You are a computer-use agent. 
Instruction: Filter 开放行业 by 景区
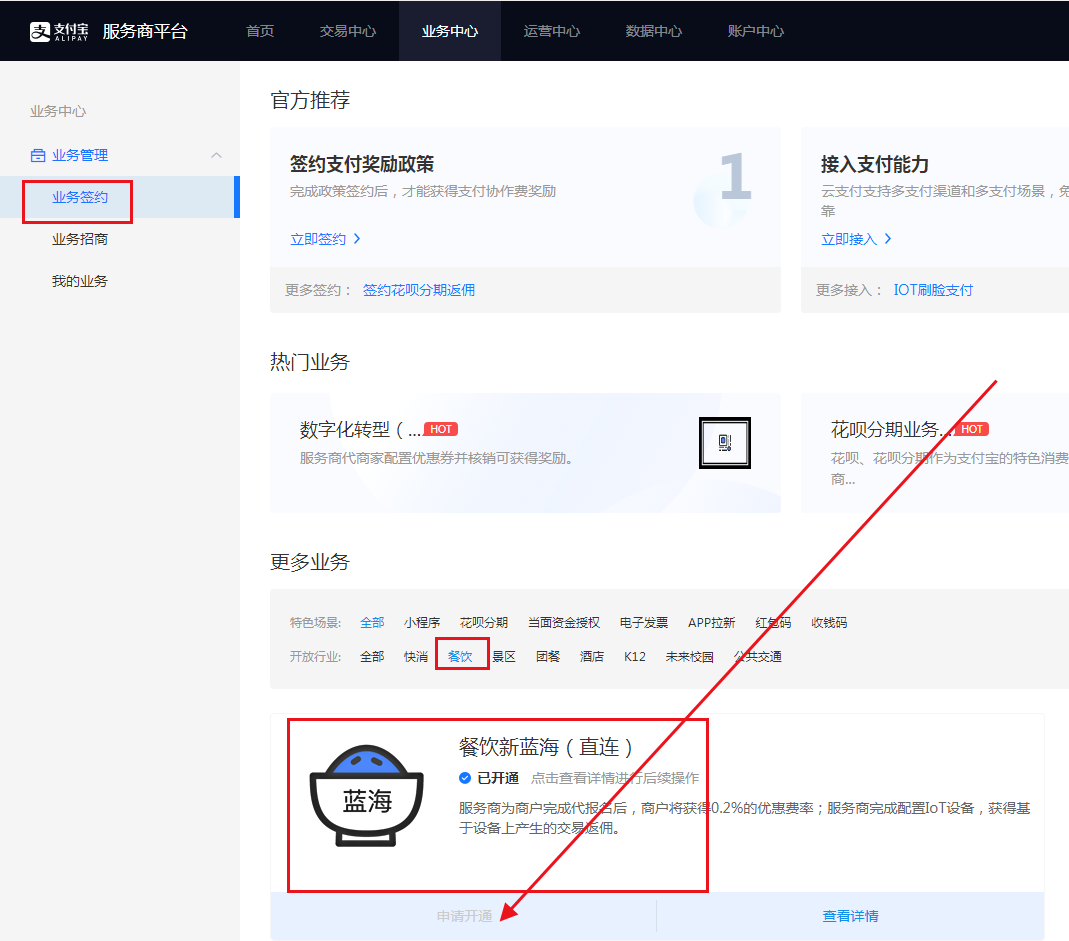[504, 657]
